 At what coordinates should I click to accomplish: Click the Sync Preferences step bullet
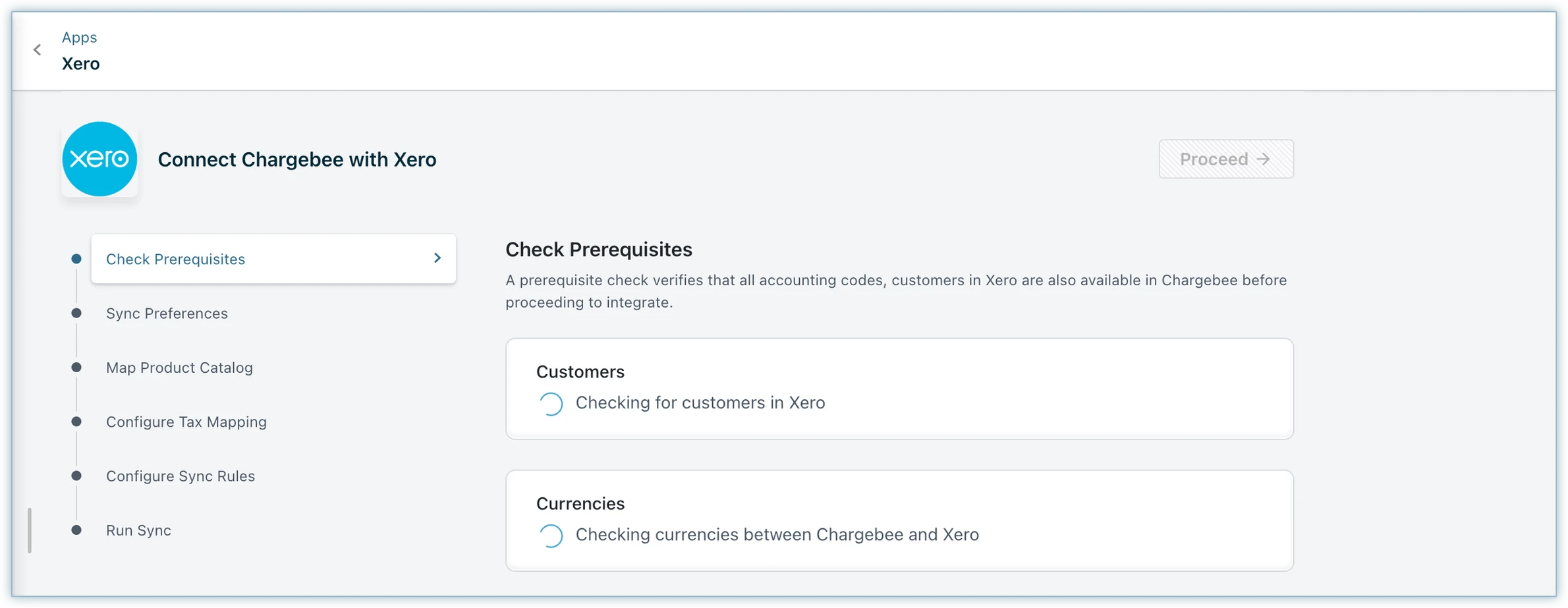76,314
